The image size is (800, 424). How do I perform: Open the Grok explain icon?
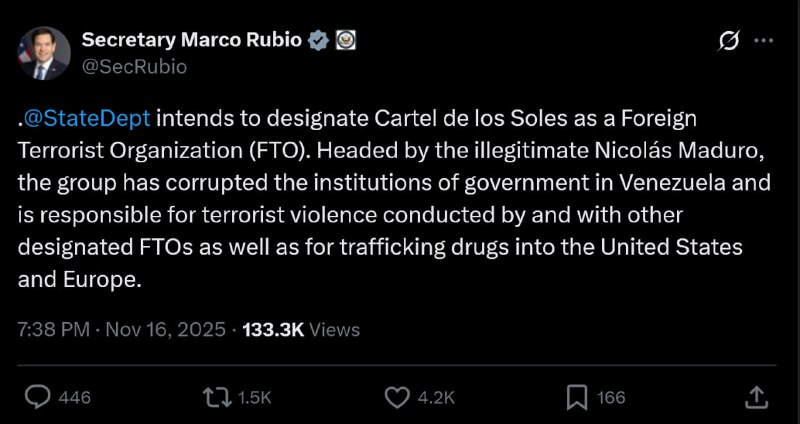point(729,41)
